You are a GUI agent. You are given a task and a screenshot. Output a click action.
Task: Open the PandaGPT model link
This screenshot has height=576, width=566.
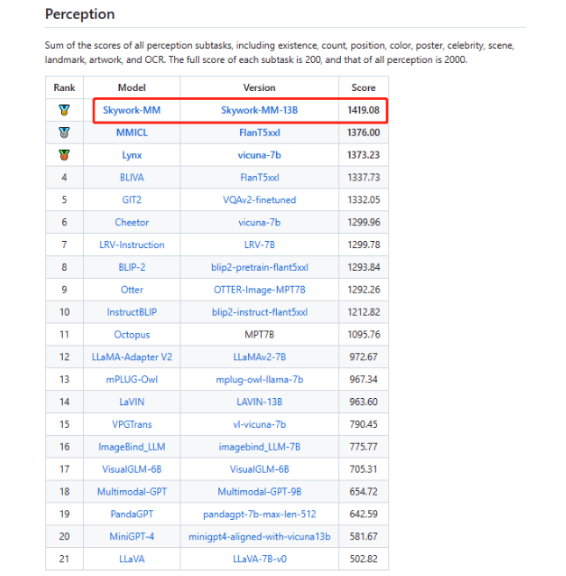(x=132, y=514)
